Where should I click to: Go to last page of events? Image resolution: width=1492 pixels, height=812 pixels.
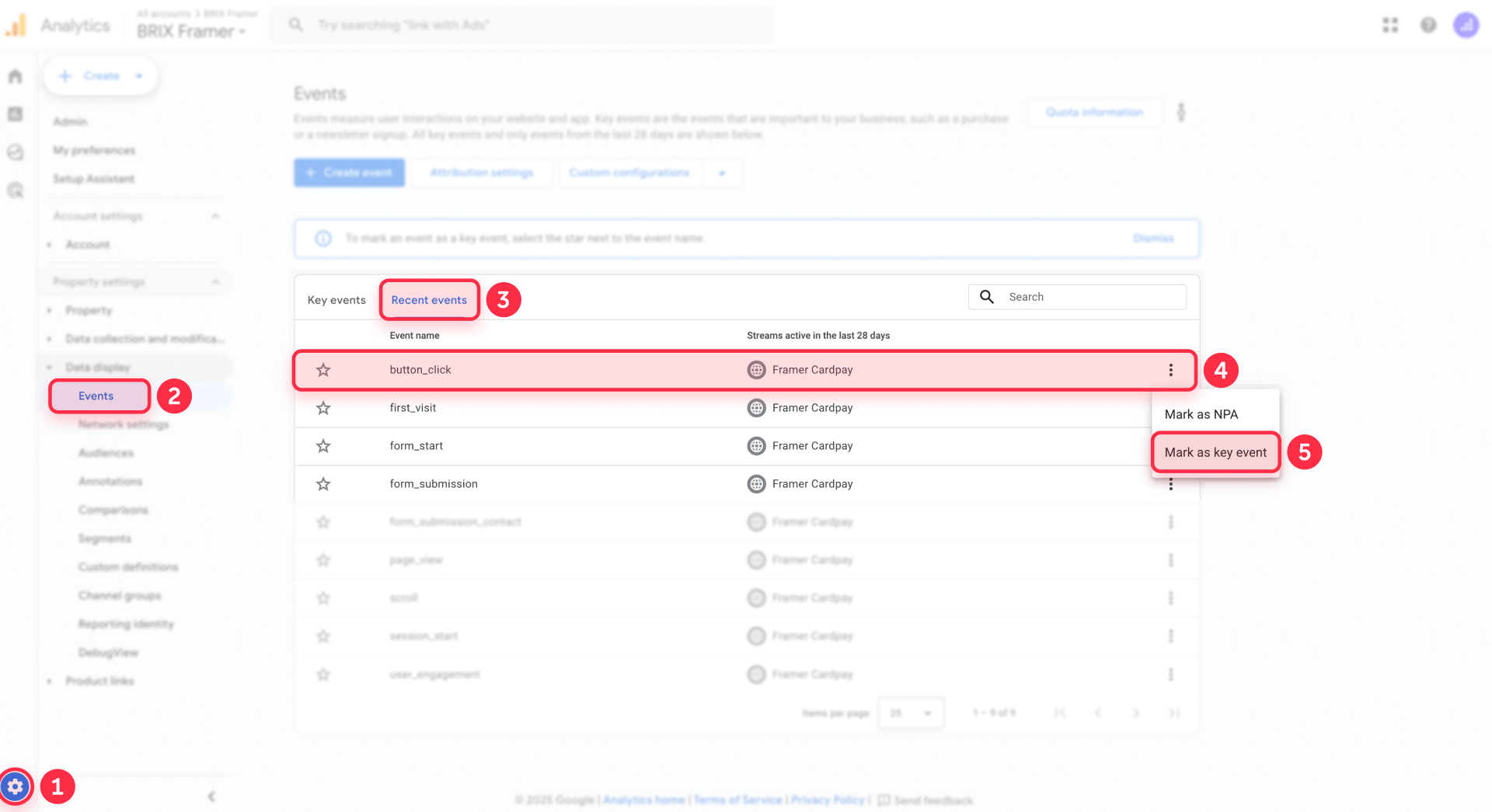point(1174,713)
